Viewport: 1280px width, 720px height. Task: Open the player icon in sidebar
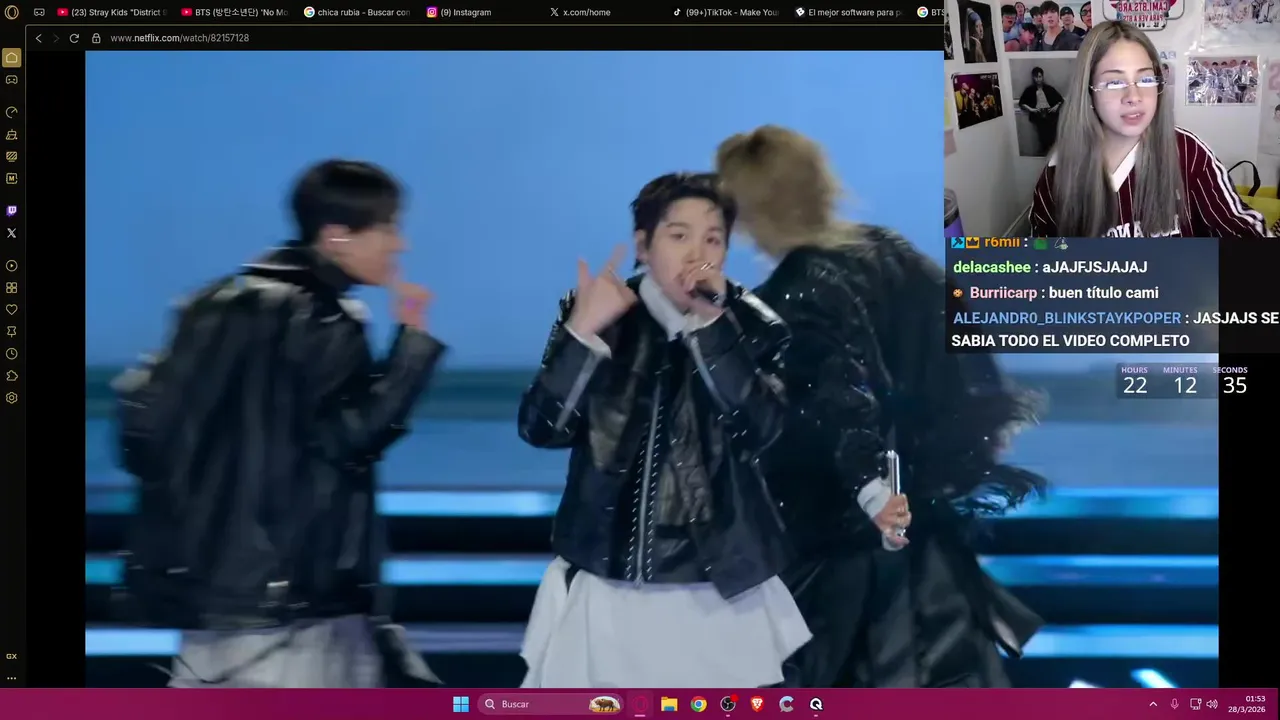12,266
